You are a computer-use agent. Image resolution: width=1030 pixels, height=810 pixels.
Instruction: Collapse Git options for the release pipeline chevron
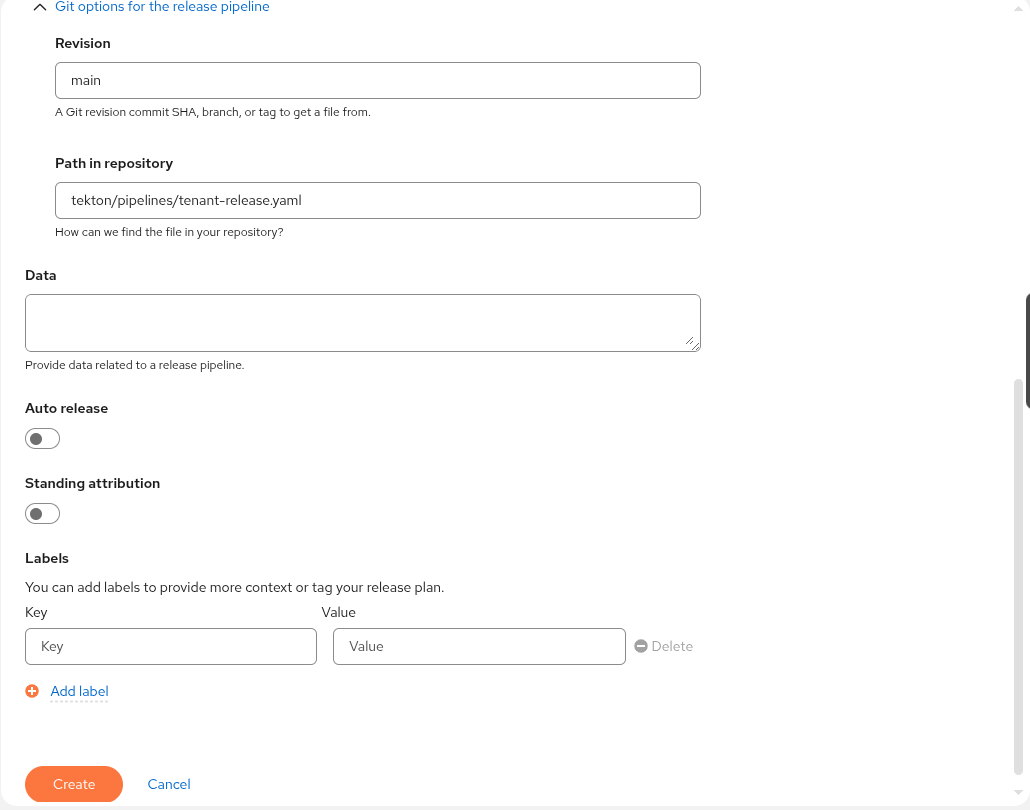pos(39,7)
